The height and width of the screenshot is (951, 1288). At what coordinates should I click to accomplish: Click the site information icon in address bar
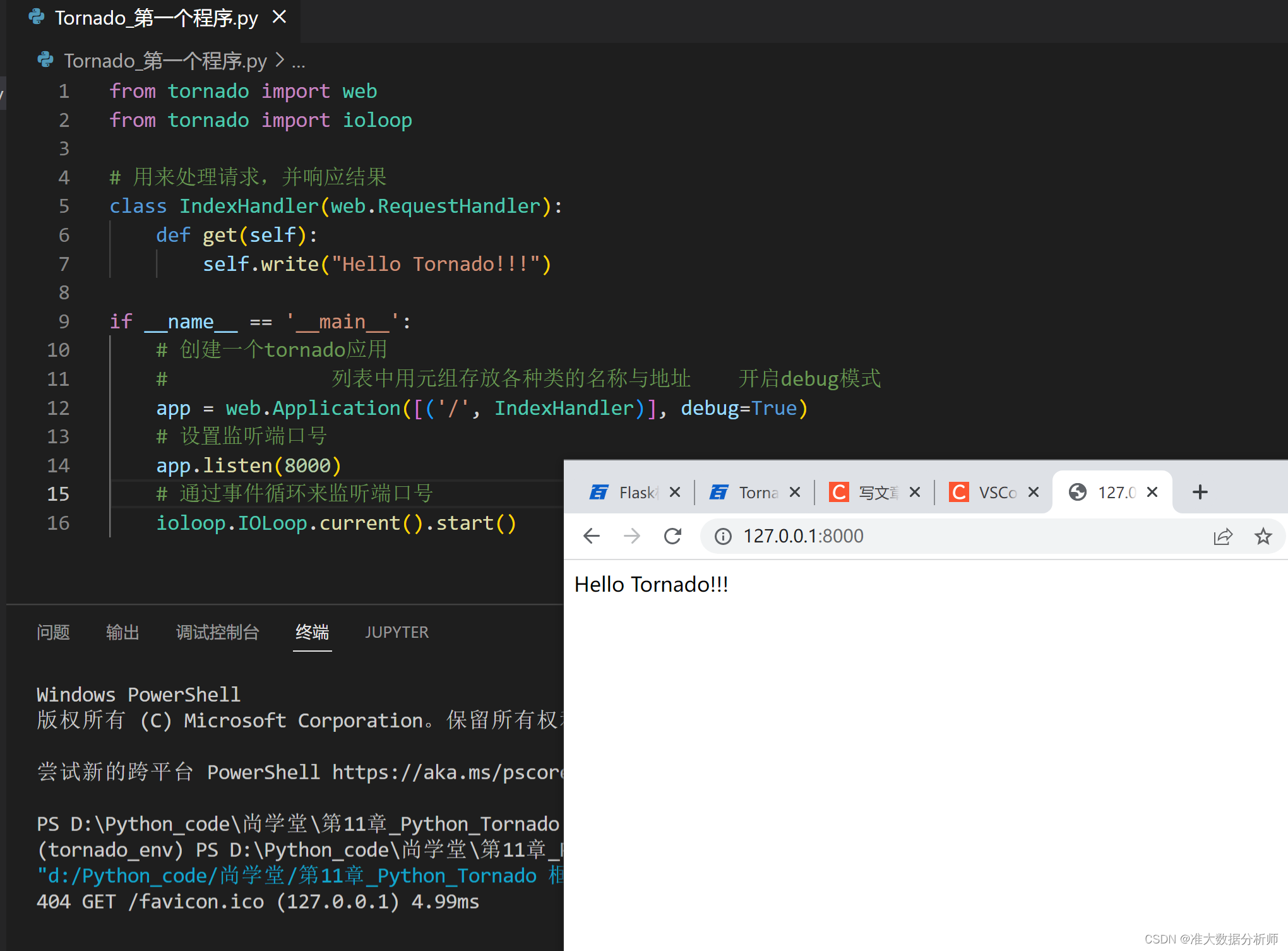tap(723, 536)
